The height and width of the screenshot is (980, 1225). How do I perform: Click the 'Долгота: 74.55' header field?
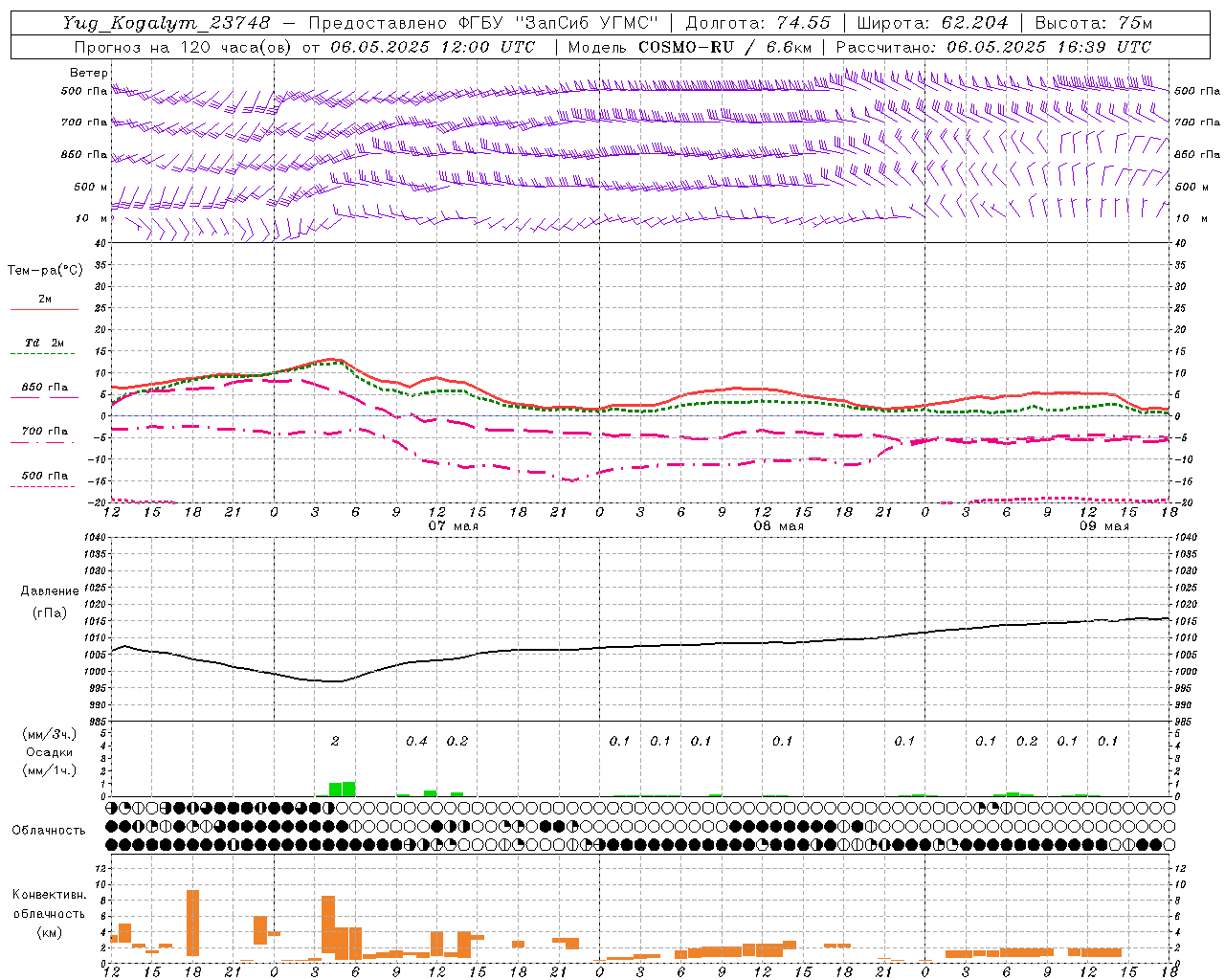[759, 23]
